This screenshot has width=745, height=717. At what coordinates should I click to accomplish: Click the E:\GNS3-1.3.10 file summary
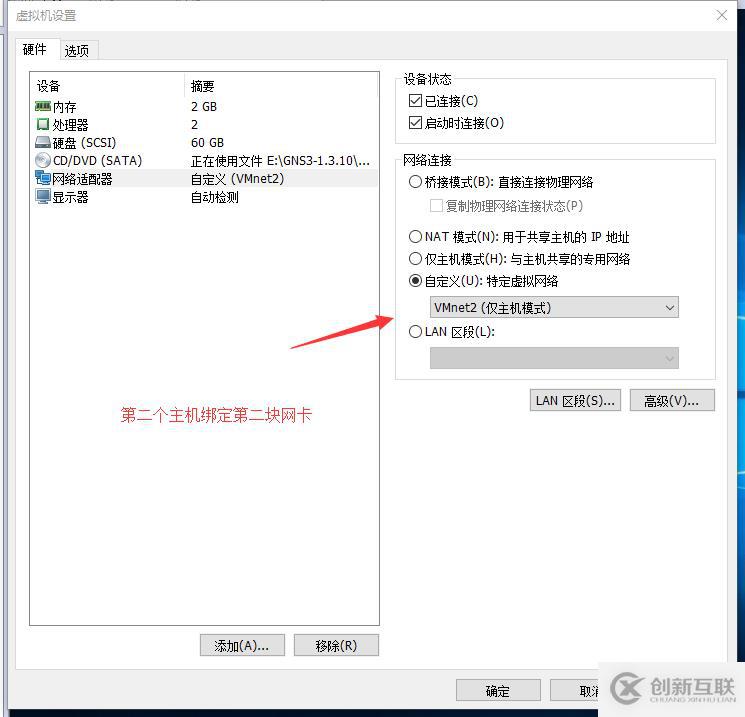[x=280, y=161]
